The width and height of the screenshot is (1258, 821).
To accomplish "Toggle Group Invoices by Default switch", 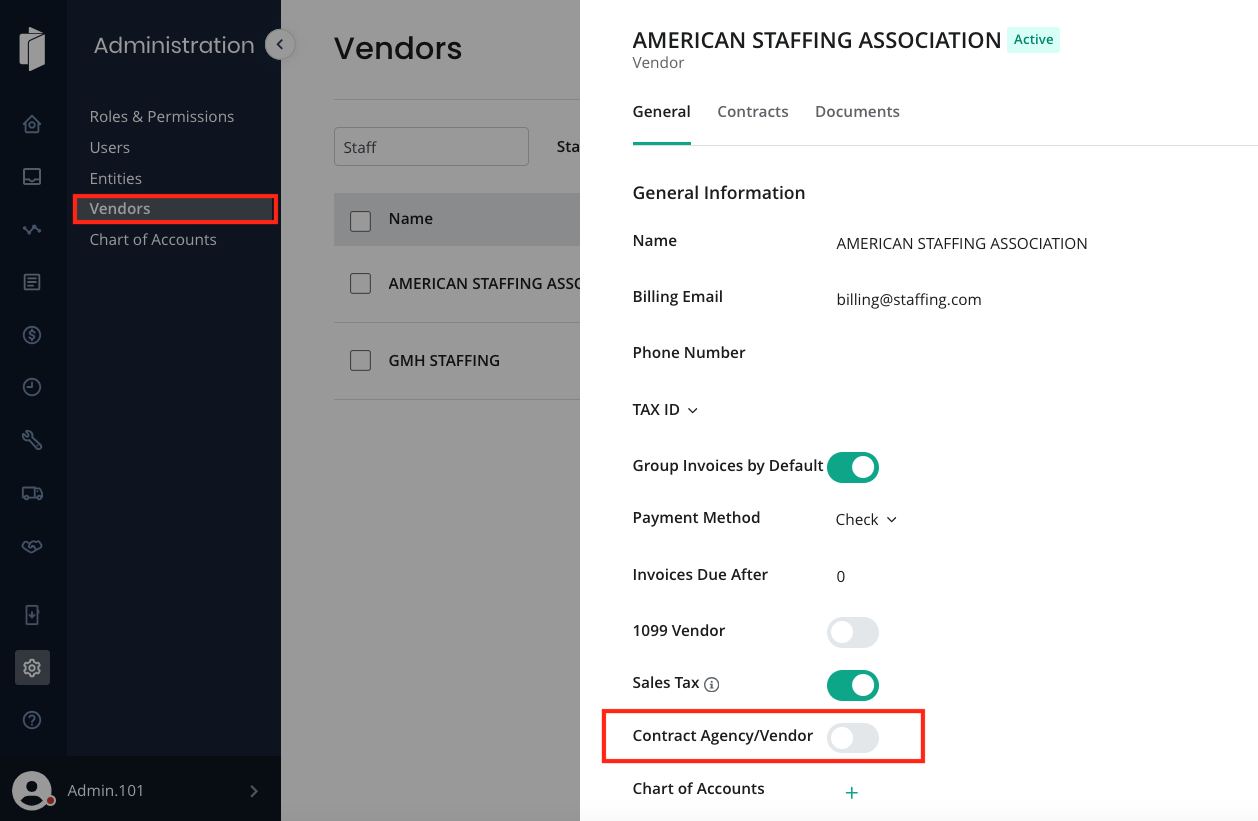I will (853, 467).
